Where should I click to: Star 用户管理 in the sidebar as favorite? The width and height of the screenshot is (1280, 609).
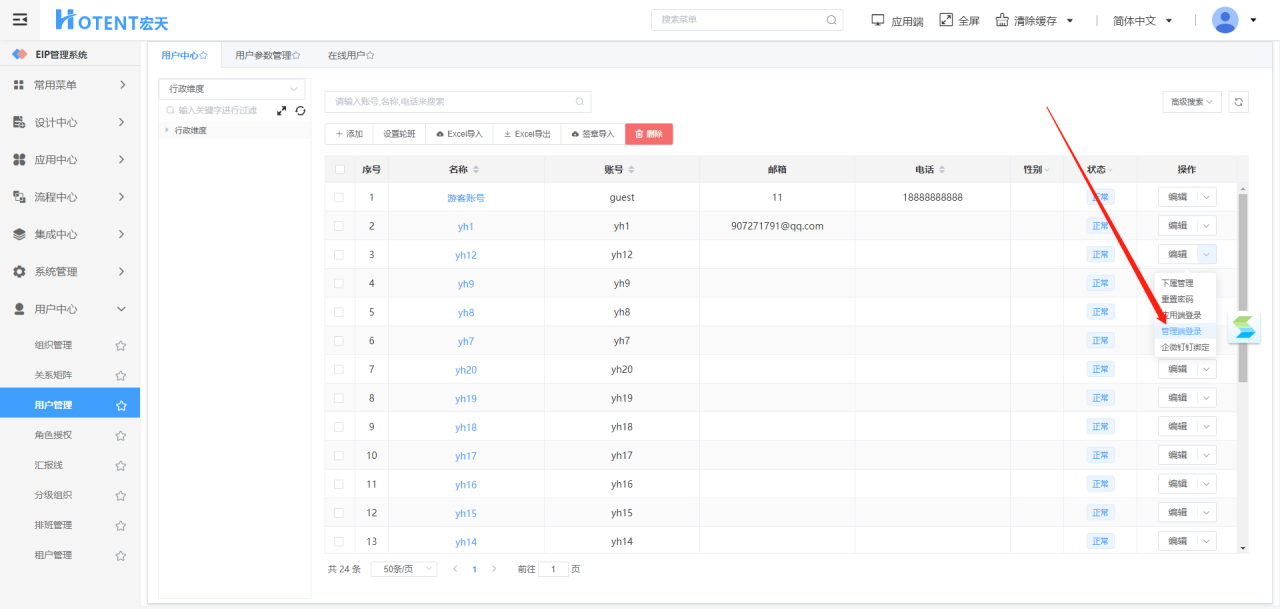[121, 406]
